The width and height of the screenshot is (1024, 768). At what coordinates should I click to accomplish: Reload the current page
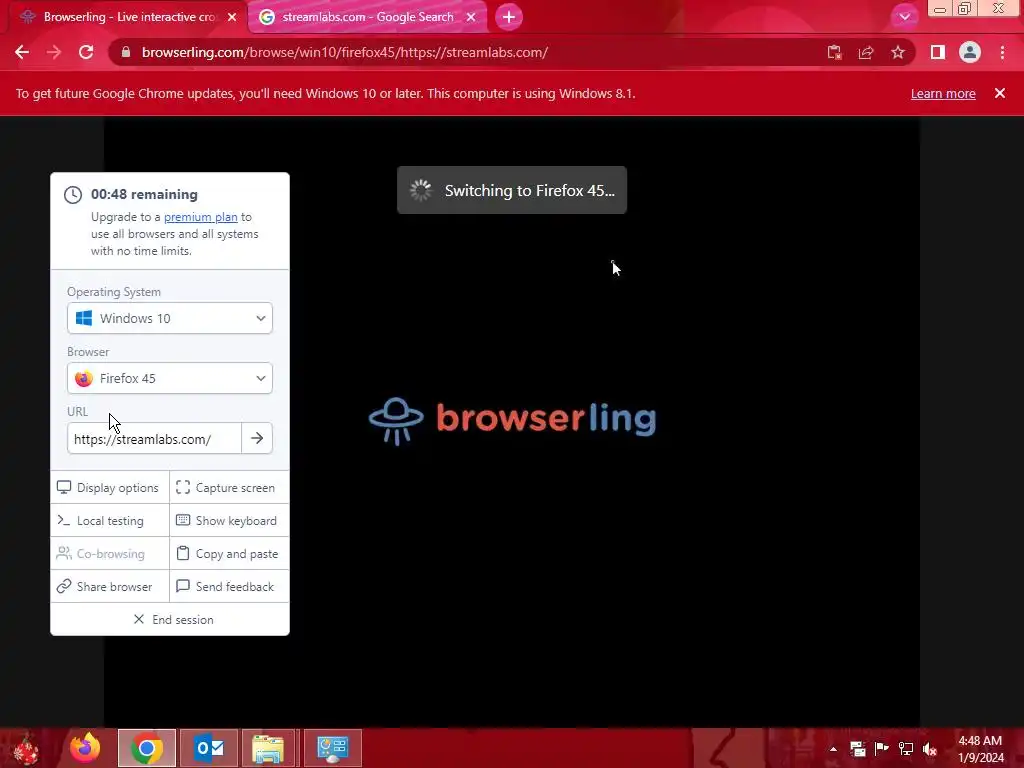[x=86, y=52]
